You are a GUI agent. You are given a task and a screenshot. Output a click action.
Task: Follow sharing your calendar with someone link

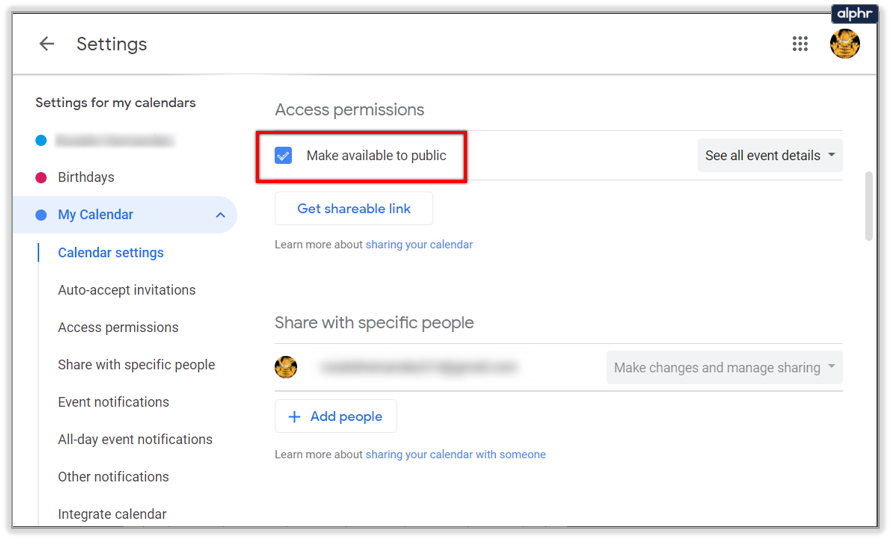click(455, 455)
